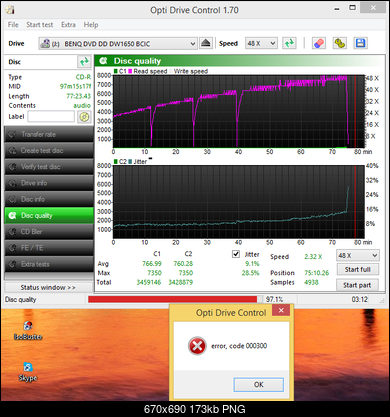The height and width of the screenshot is (417, 390).
Task: Expand the Status window panel
Action: pos(48,287)
